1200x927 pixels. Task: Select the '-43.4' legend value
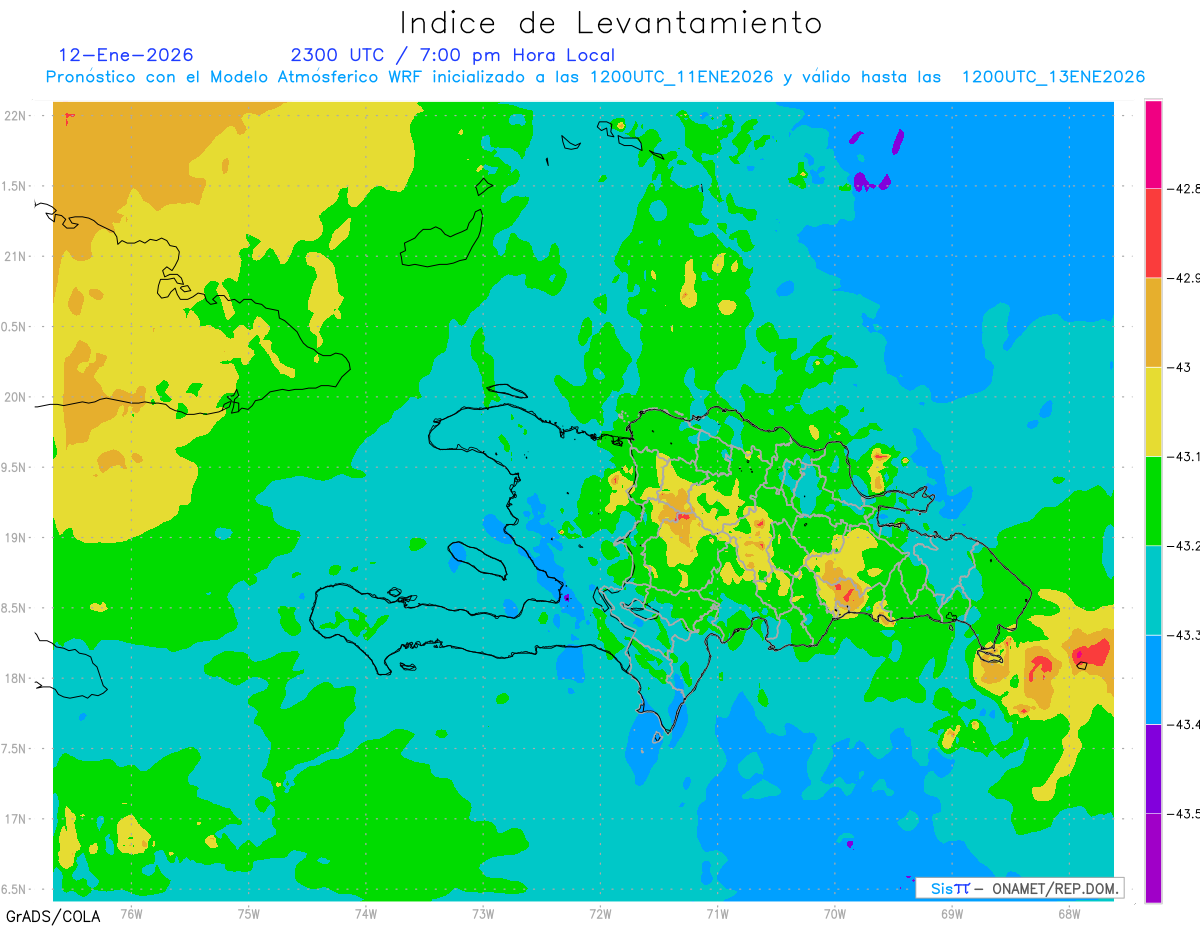coord(1182,724)
